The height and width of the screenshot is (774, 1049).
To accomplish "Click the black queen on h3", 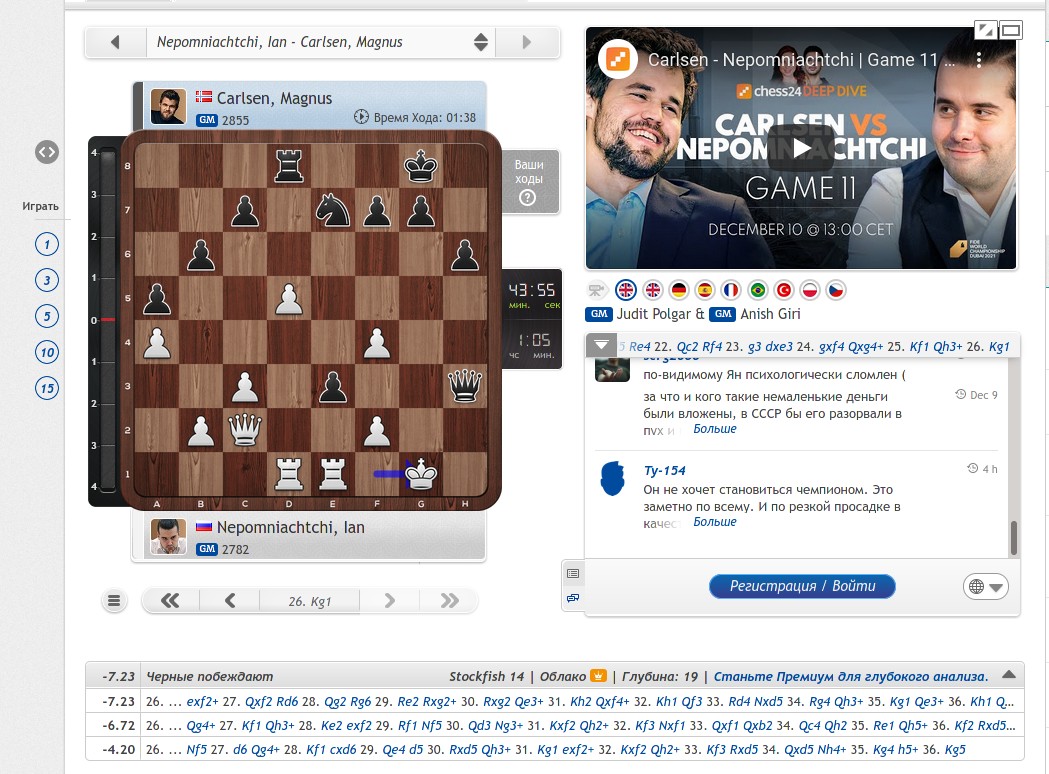I will (x=465, y=386).
